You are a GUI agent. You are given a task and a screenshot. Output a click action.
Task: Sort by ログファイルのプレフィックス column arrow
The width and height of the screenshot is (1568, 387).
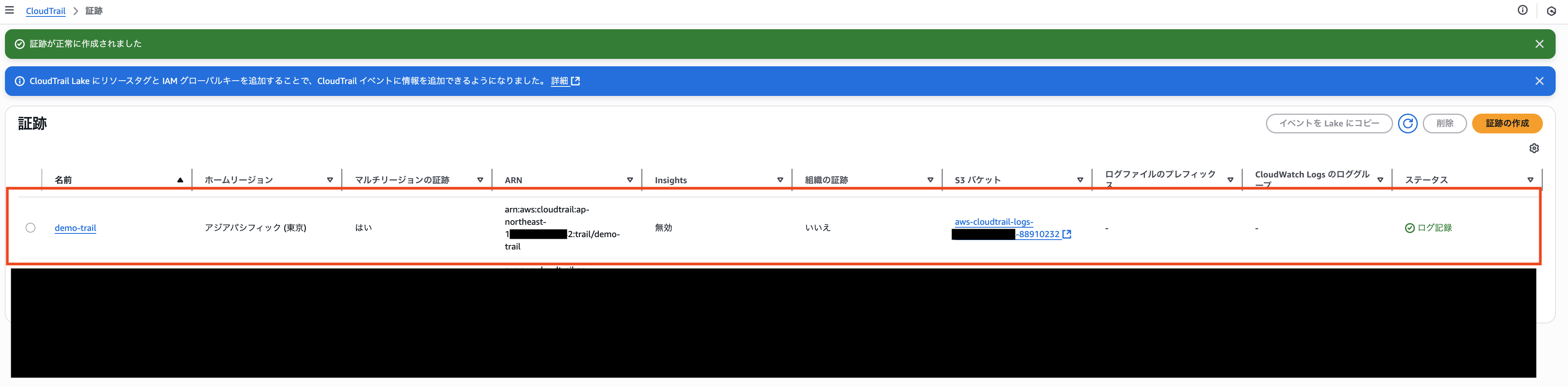point(1230,180)
